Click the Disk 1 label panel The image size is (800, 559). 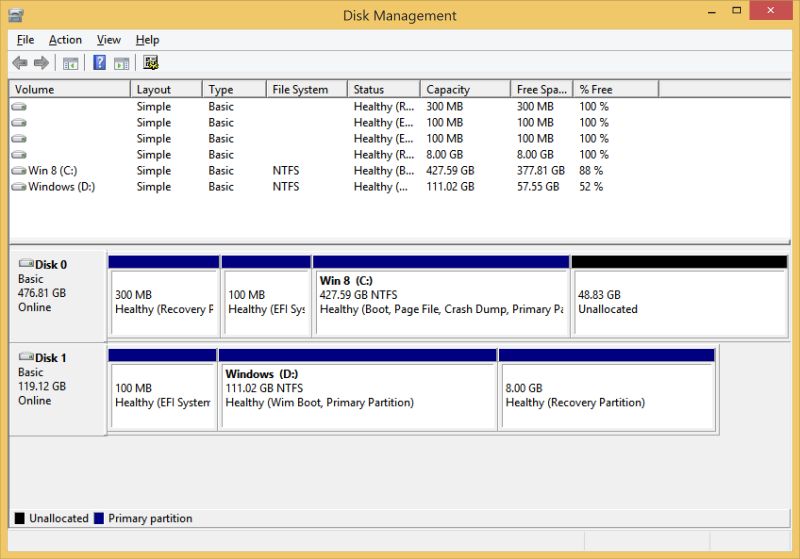(58, 389)
